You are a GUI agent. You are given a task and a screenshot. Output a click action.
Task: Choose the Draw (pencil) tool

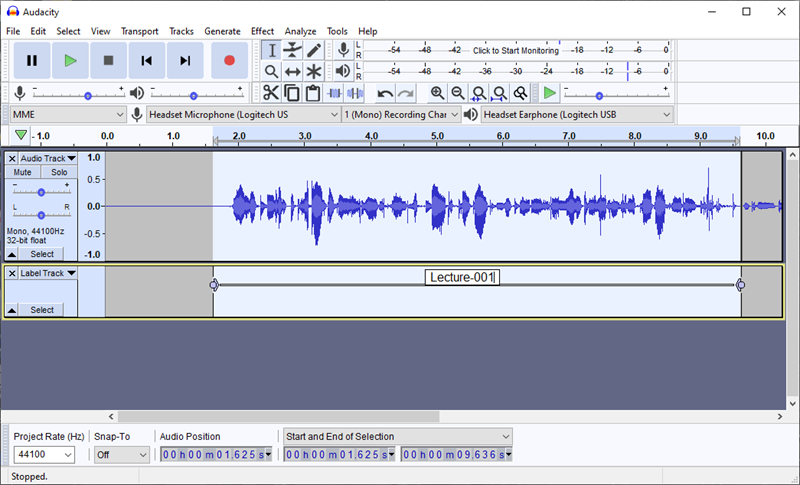pyautogui.click(x=314, y=50)
